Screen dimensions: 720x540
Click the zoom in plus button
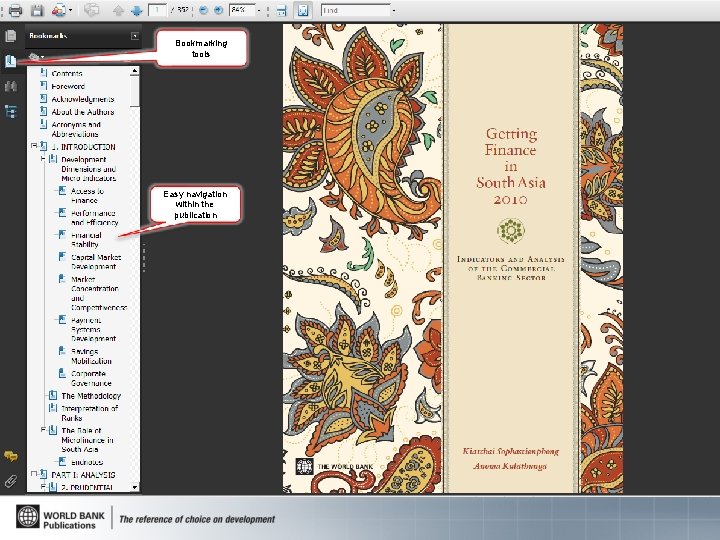[x=219, y=10]
